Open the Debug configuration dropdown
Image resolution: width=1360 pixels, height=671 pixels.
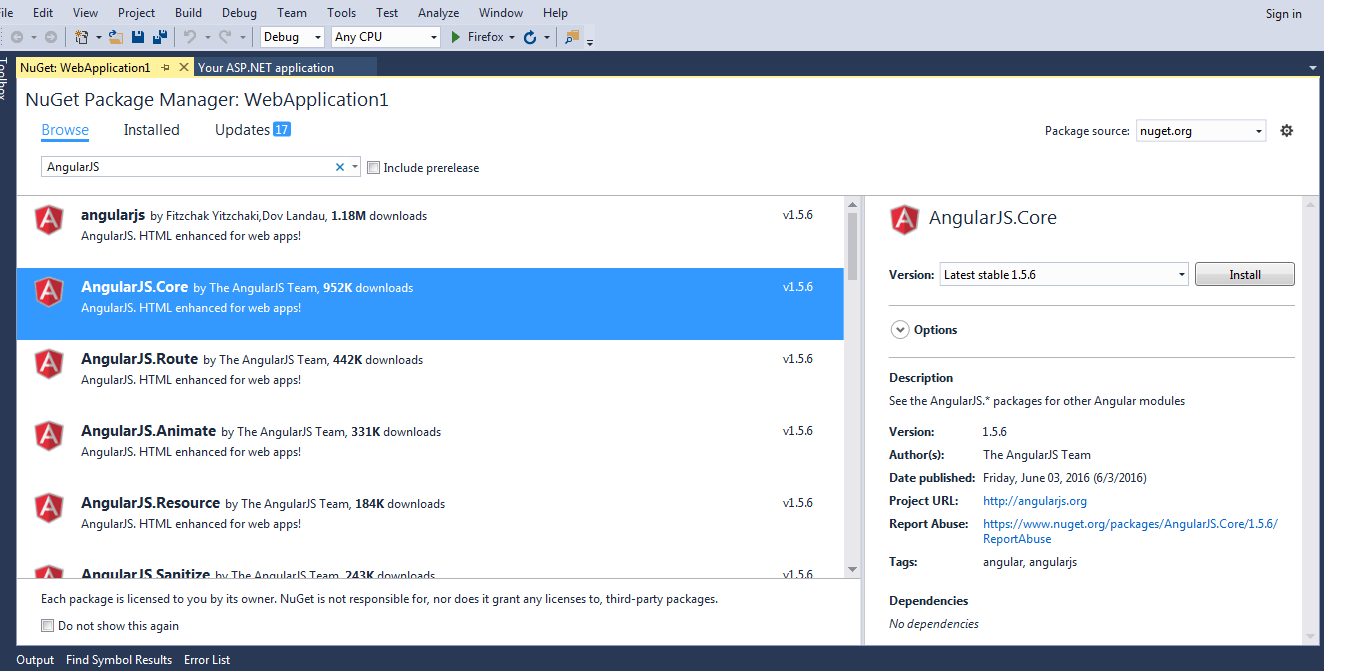pos(293,37)
